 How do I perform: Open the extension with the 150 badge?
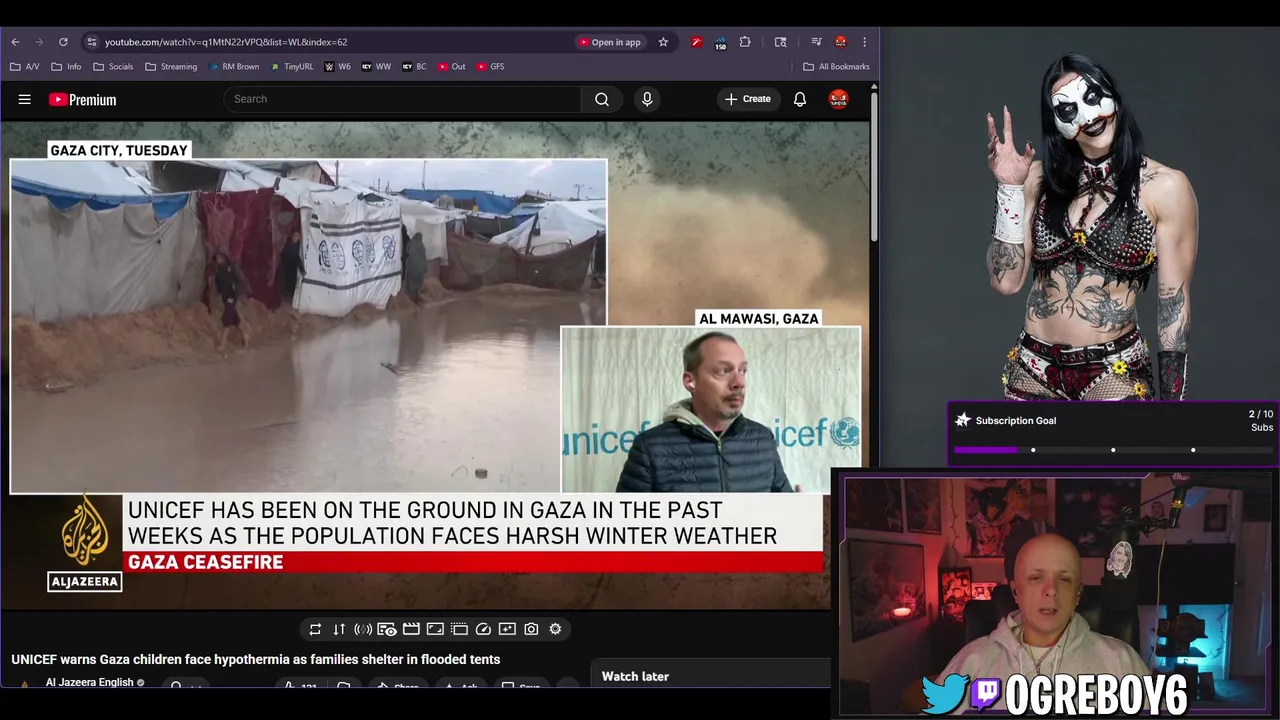click(720, 43)
